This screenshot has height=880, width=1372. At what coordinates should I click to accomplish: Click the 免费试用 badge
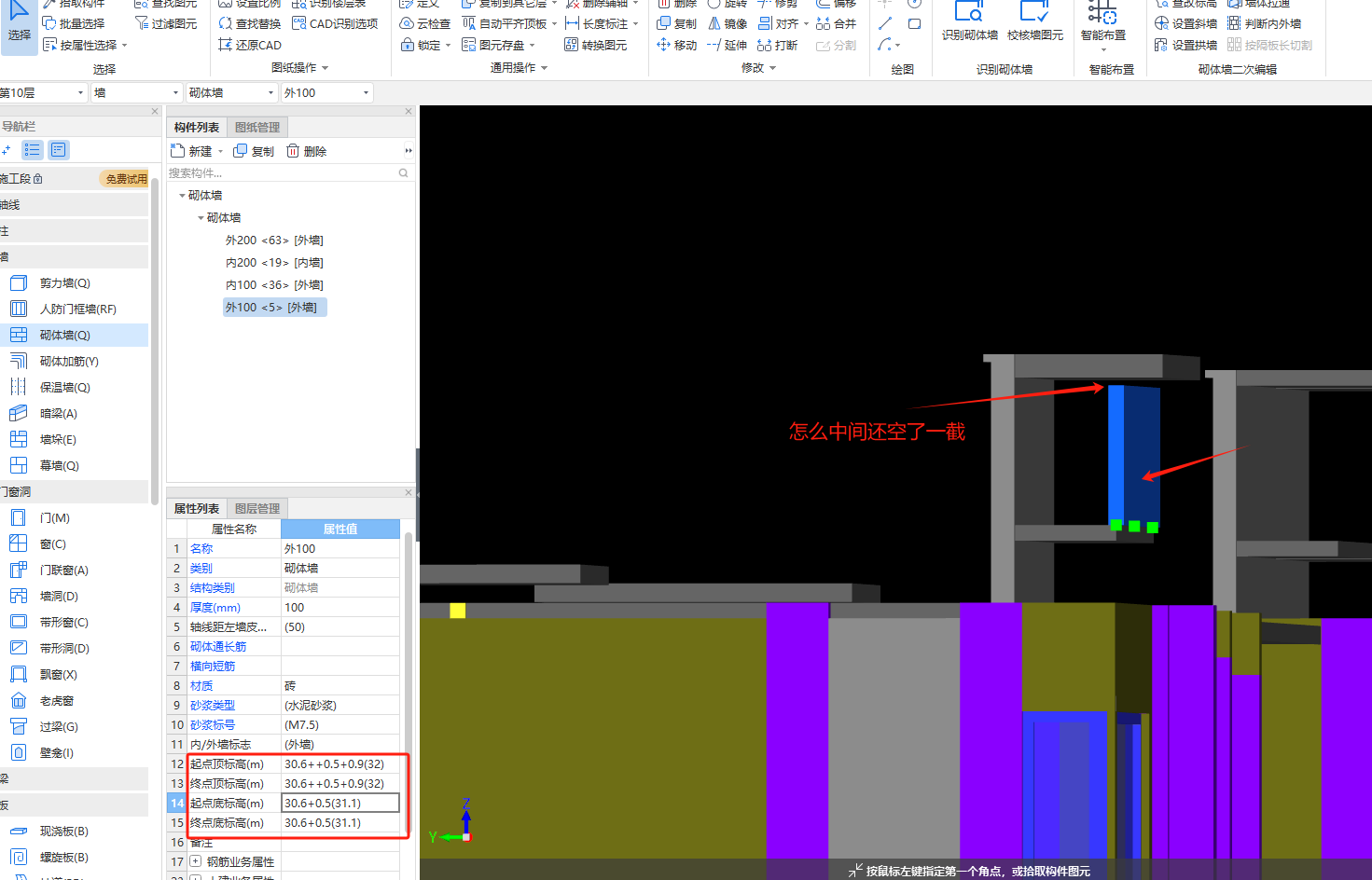(x=125, y=179)
